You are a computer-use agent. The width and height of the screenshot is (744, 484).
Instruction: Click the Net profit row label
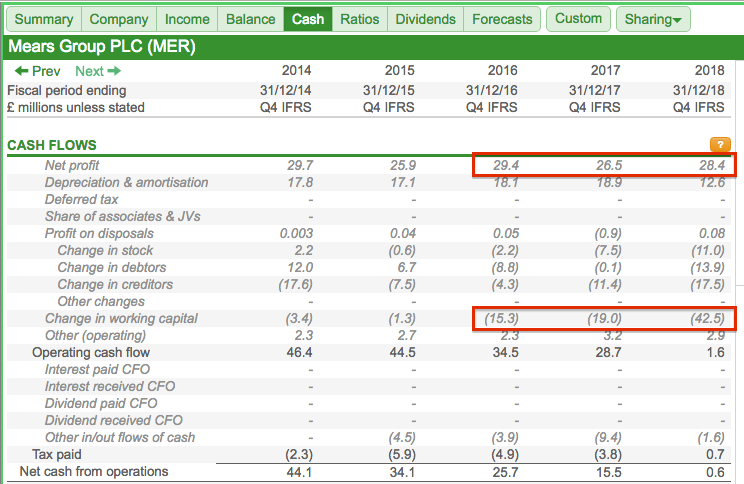coord(72,166)
